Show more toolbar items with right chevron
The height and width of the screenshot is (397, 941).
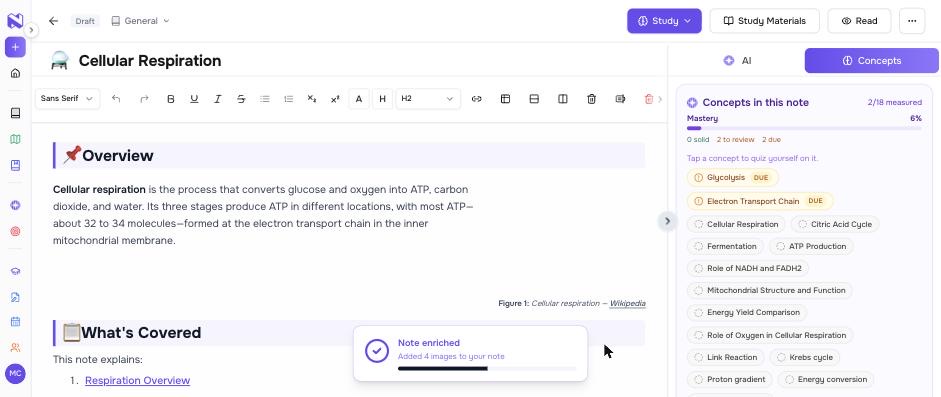[660, 99]
